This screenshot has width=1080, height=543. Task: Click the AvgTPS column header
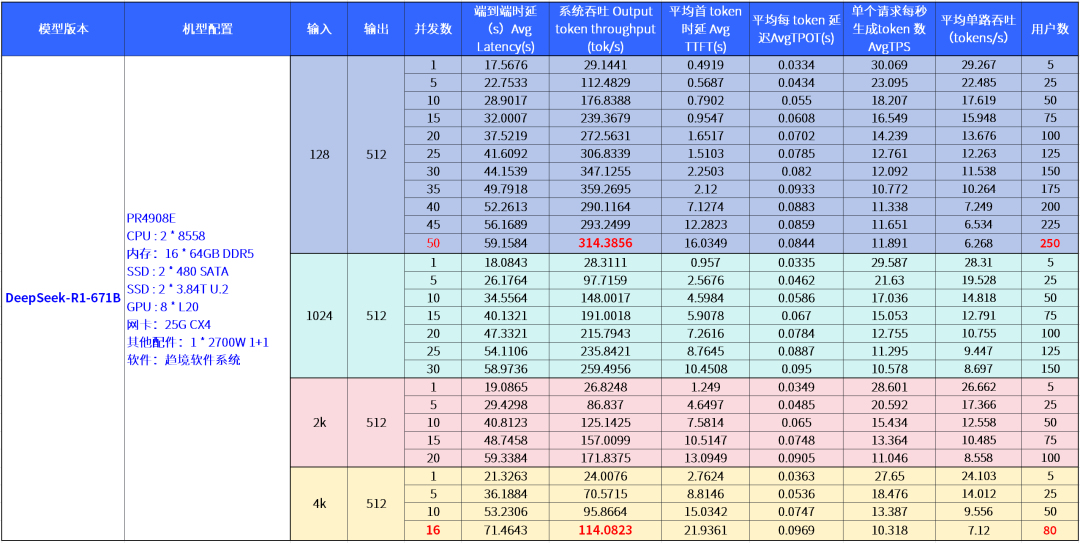(889, 29)
